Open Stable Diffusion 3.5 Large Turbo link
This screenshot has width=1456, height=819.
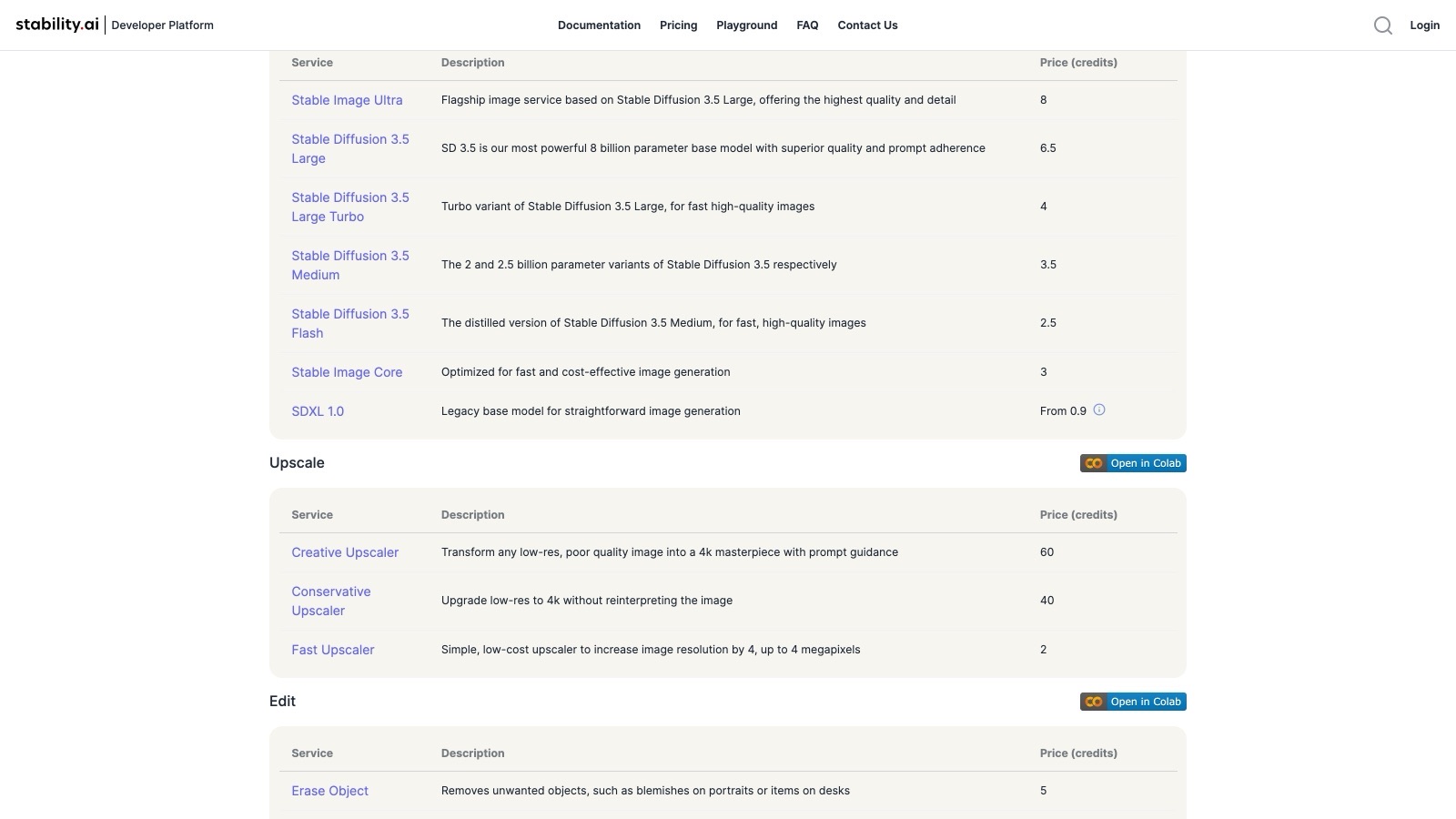[x=350, y=207]
